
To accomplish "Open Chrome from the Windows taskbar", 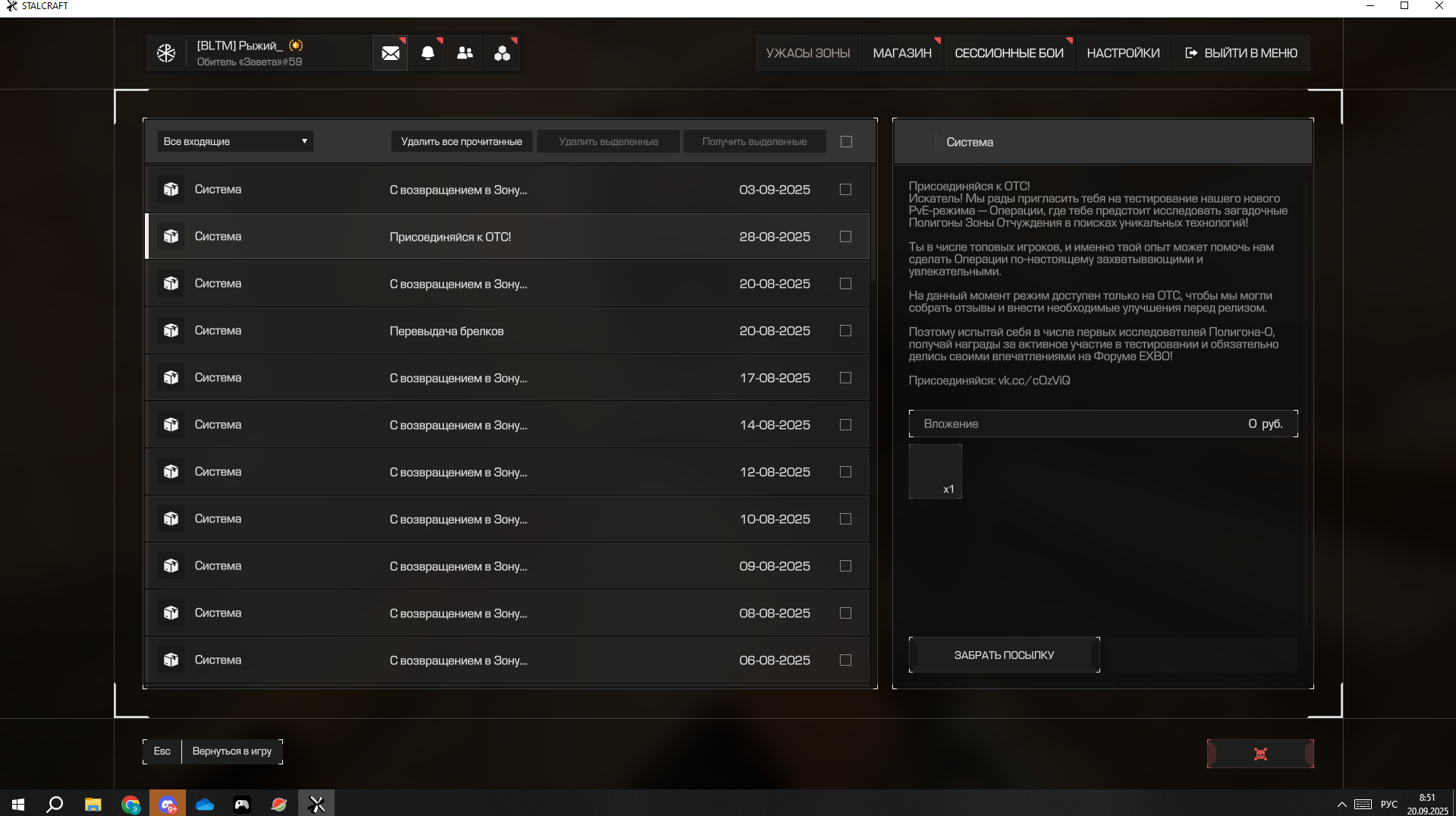I will [x=131, y=804].
